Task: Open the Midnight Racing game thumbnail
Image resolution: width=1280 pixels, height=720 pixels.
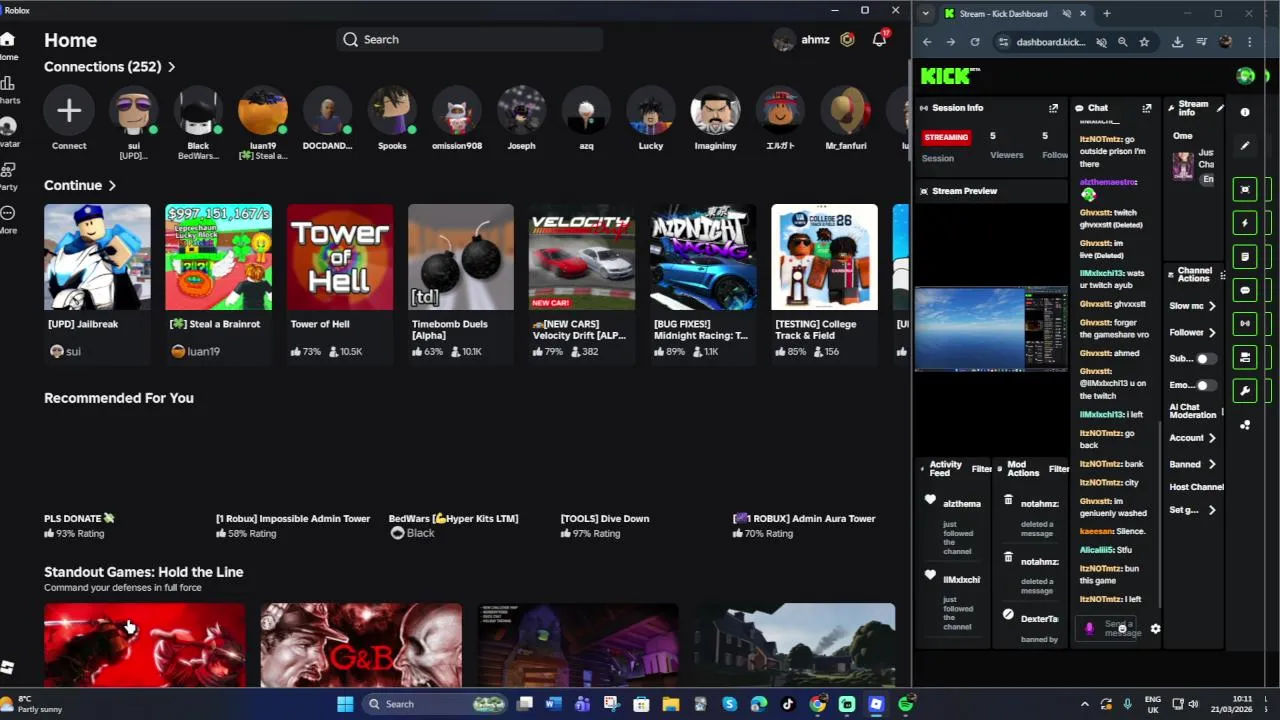Action: click(703, 257)
